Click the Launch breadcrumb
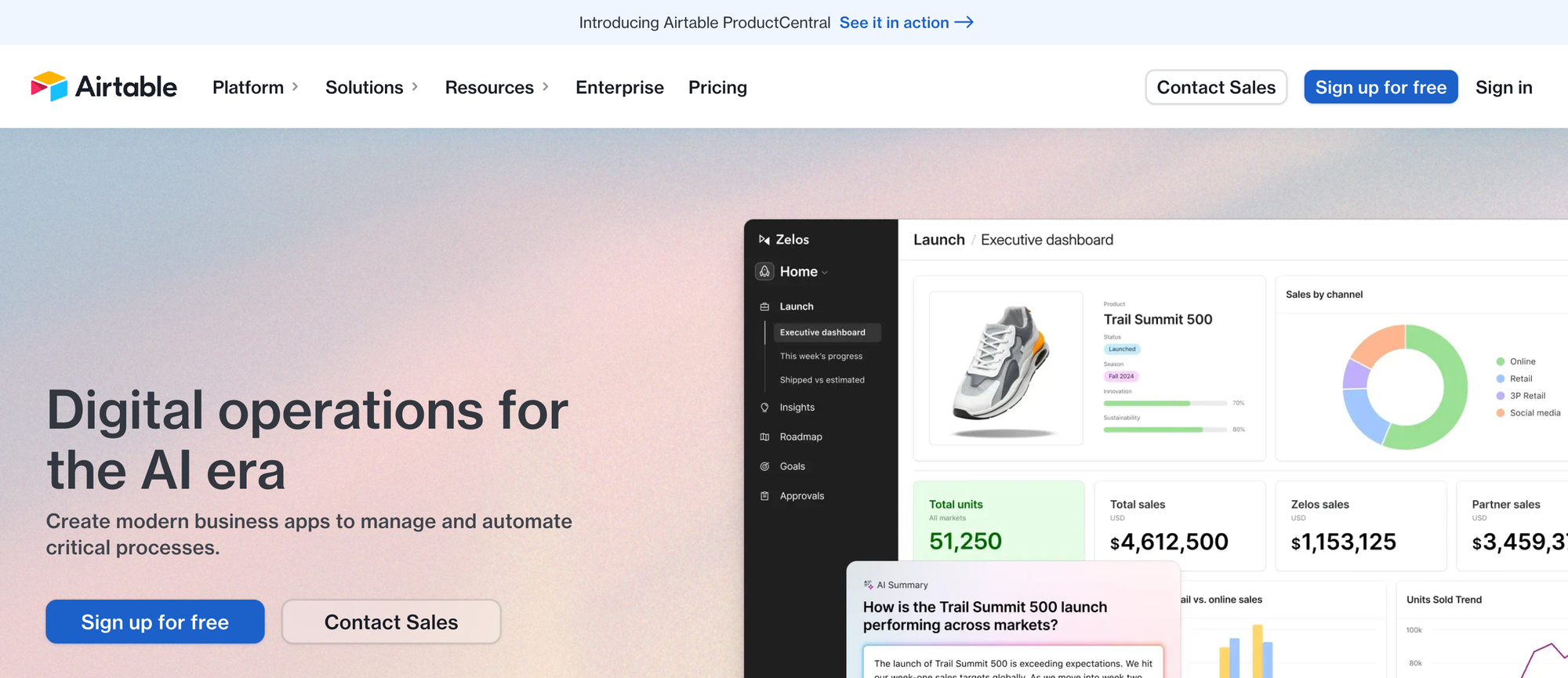The width and height of the screenshot is (1568, 678). 939,240
